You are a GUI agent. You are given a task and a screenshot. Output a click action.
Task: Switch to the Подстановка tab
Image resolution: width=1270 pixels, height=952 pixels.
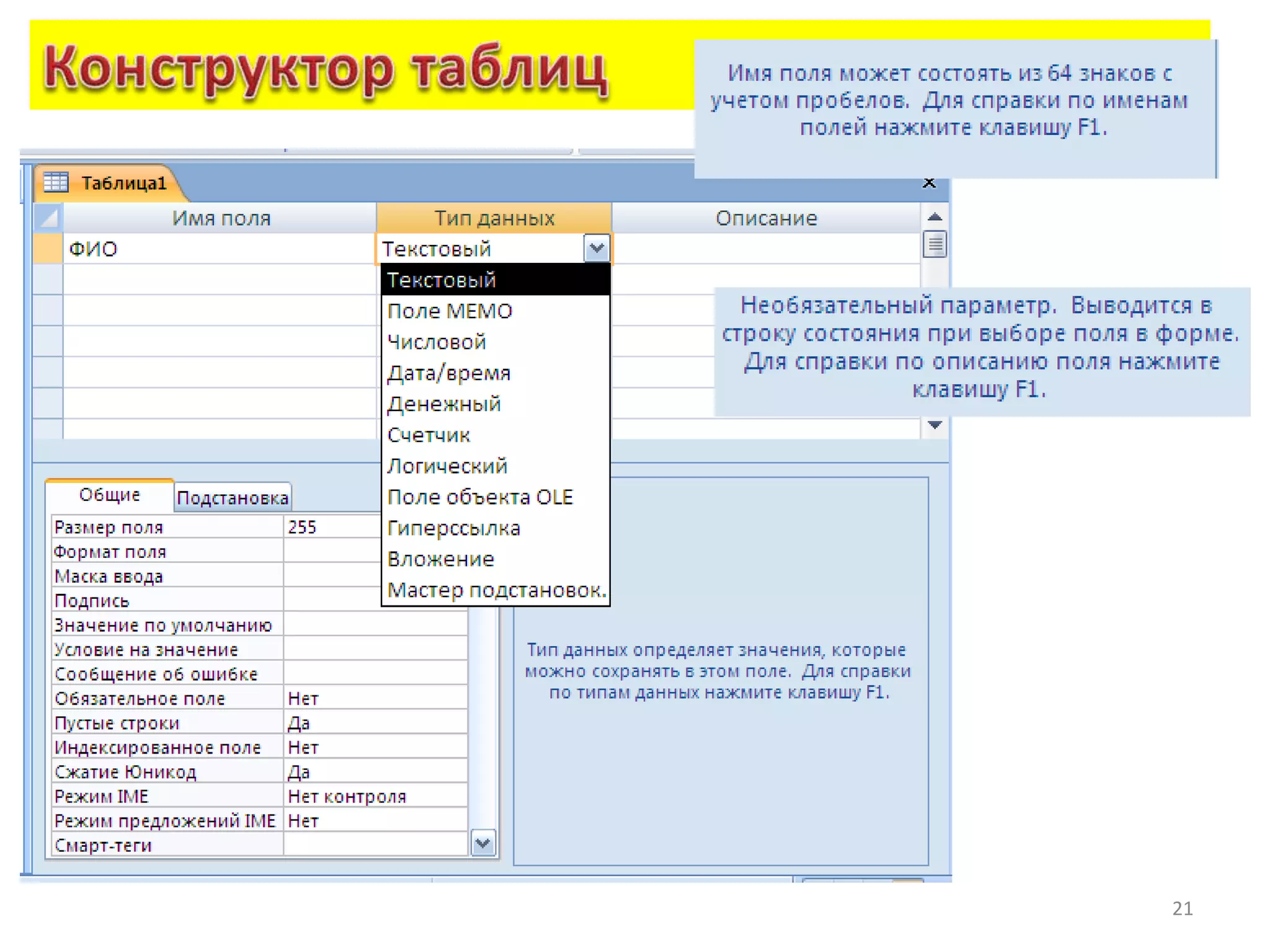click(233, 498)
